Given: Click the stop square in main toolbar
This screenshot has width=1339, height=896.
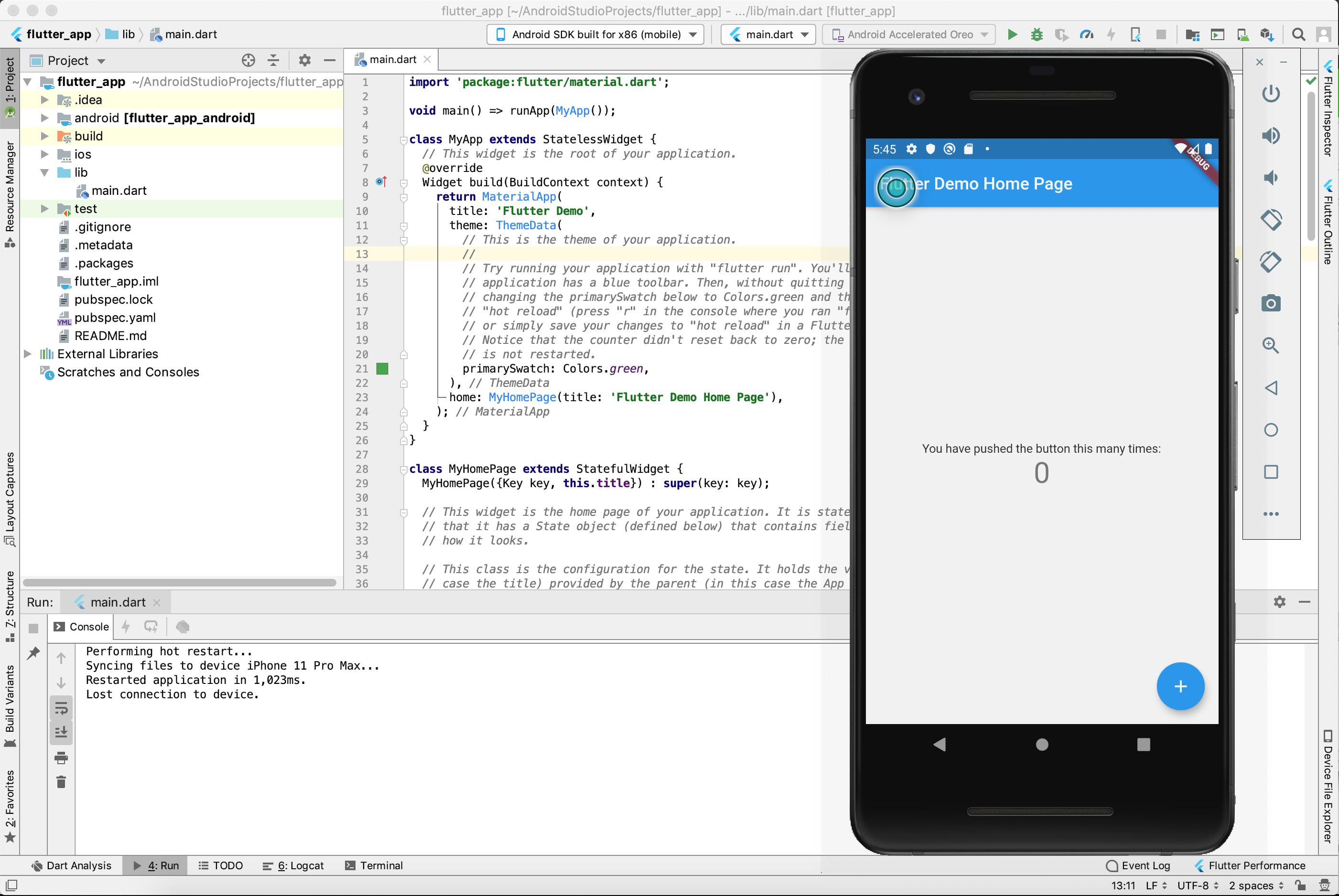Looking at the screenshot, I should (1161, 34).
